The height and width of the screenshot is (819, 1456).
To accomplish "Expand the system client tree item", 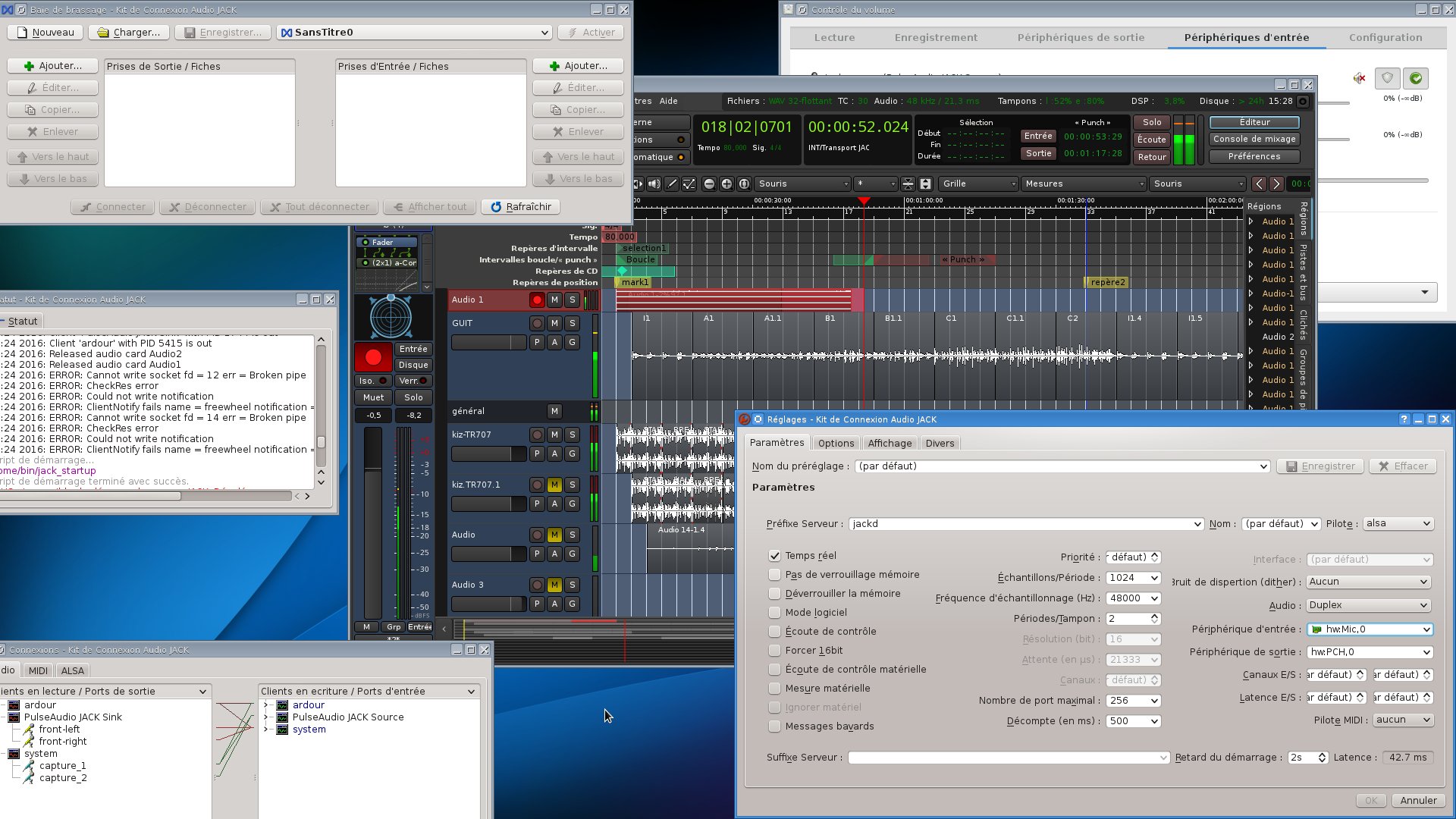I will pos(266,730).
